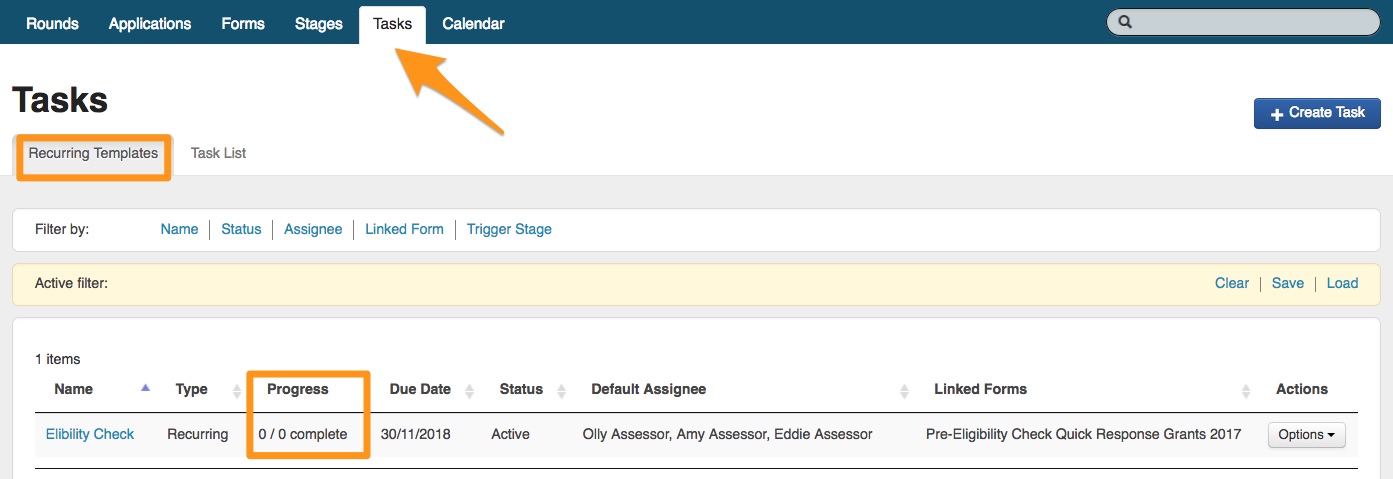Expand the Assignee filter

[313, 229]
